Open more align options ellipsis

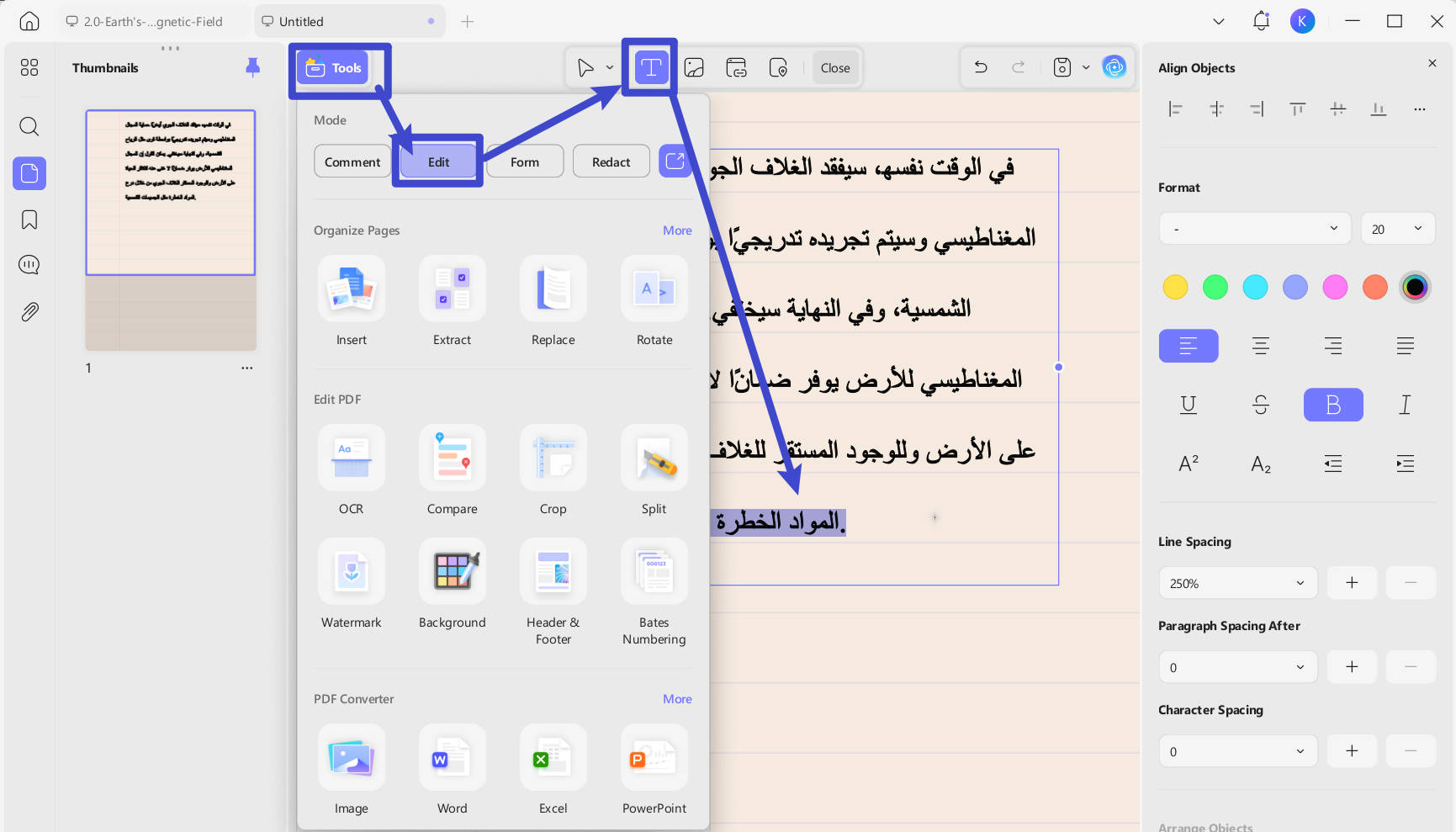[1420, 109]
